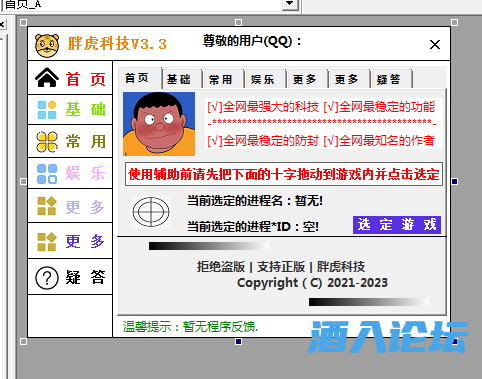The height and width of the screenshot is (379, 482).
Task: Open the 常用 sidebar item
Action: tap(70, 142)
